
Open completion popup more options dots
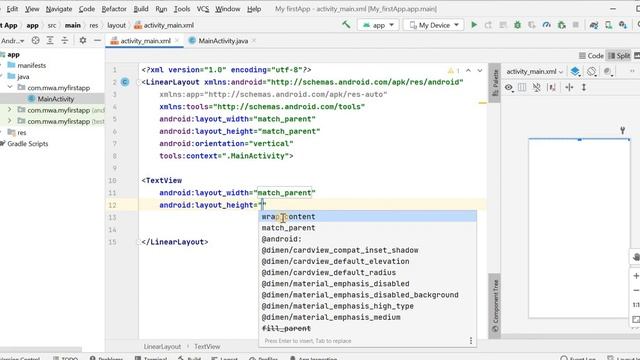(471, 340)
